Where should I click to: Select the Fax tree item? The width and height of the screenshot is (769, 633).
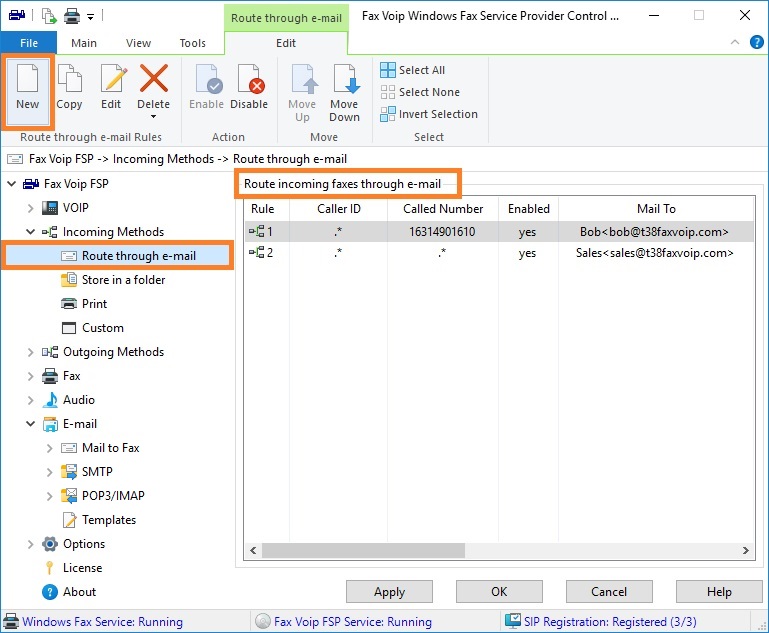click(72, 376)
